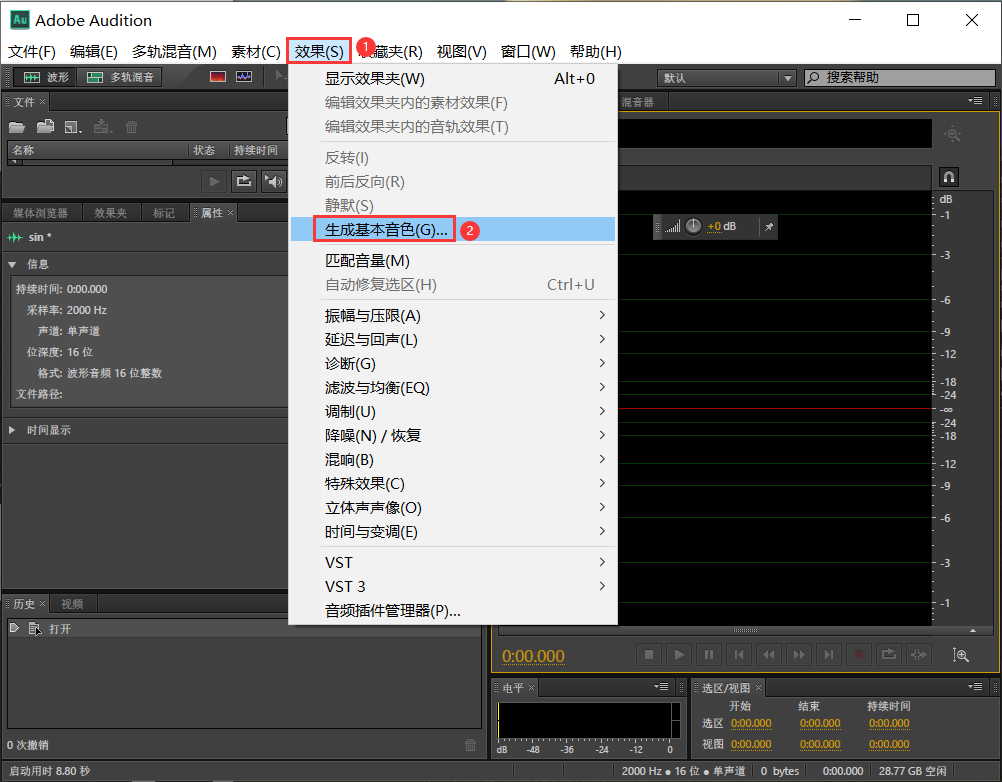Toggle auto-play speaker button in Files panel
Image resolution: width=1002 pixels, height=782 pixels.
pos(274,181)
